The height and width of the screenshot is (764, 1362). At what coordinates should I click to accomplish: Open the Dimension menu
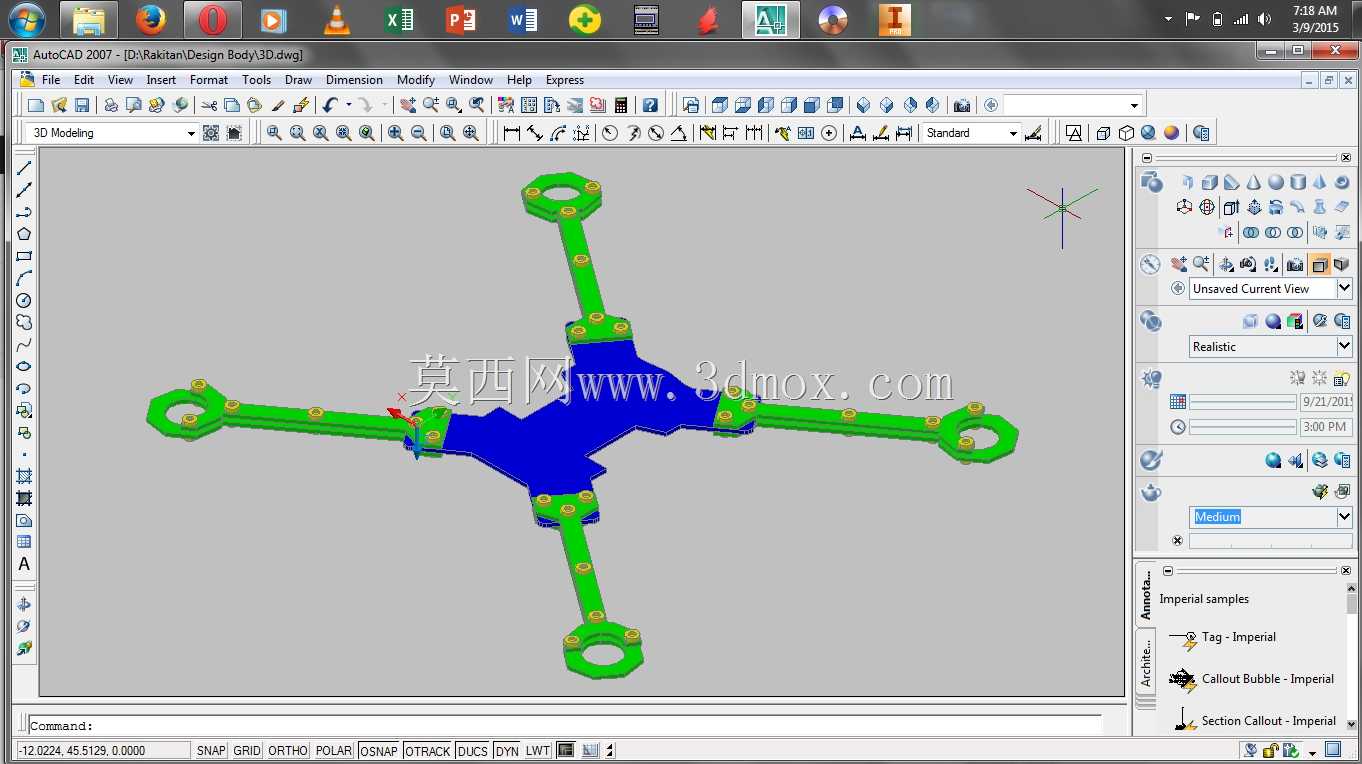[354, 80]
